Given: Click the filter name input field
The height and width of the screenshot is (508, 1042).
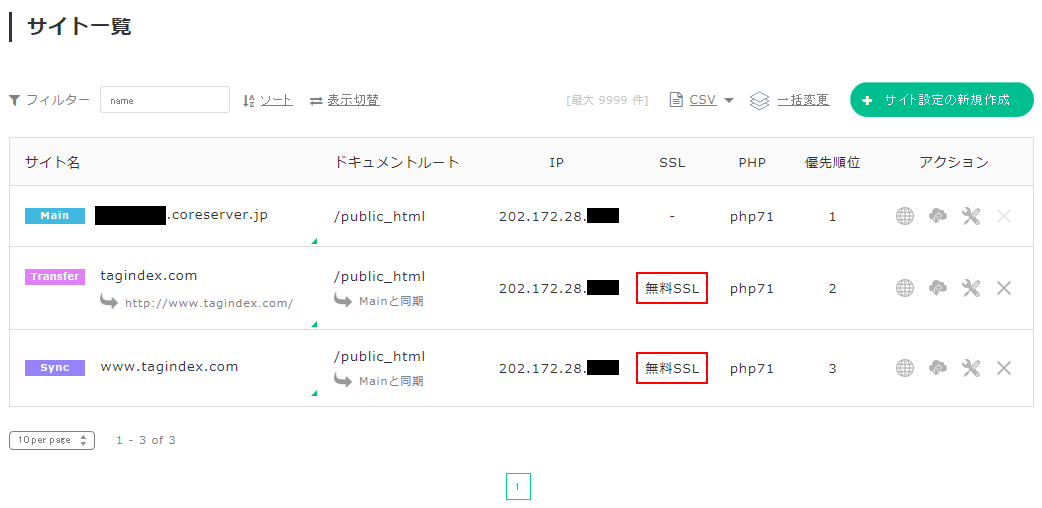Looking at the screenshot, I should pyautogui.click(x=165, y=100).
